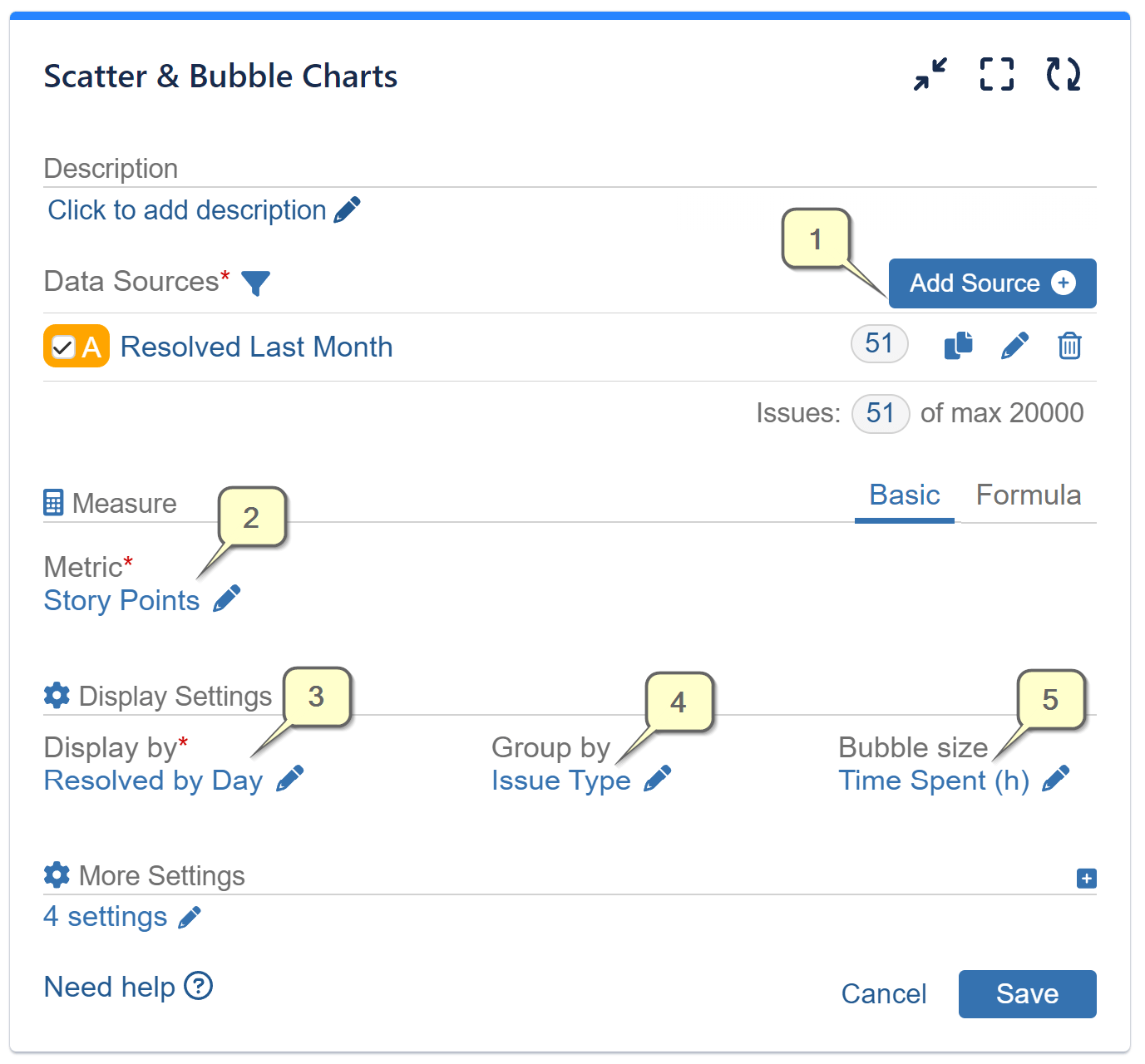Refresh the Scatter & Bubble chart
This screenshot has height=1064, width=1145.
tap(1064, 74)
